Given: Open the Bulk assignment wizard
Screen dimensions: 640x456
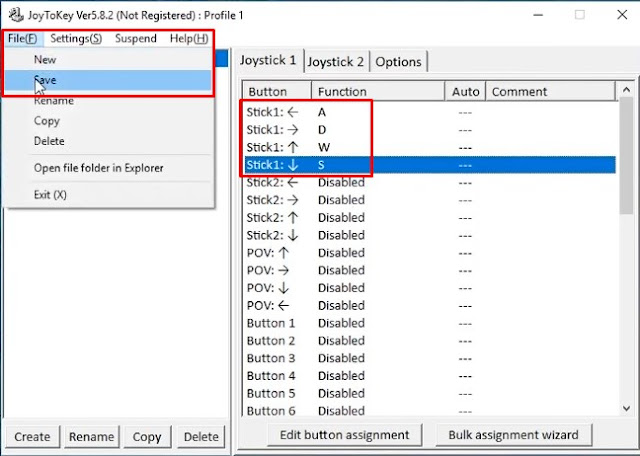Looking at the screenshot, I should [x=513, y=435].
